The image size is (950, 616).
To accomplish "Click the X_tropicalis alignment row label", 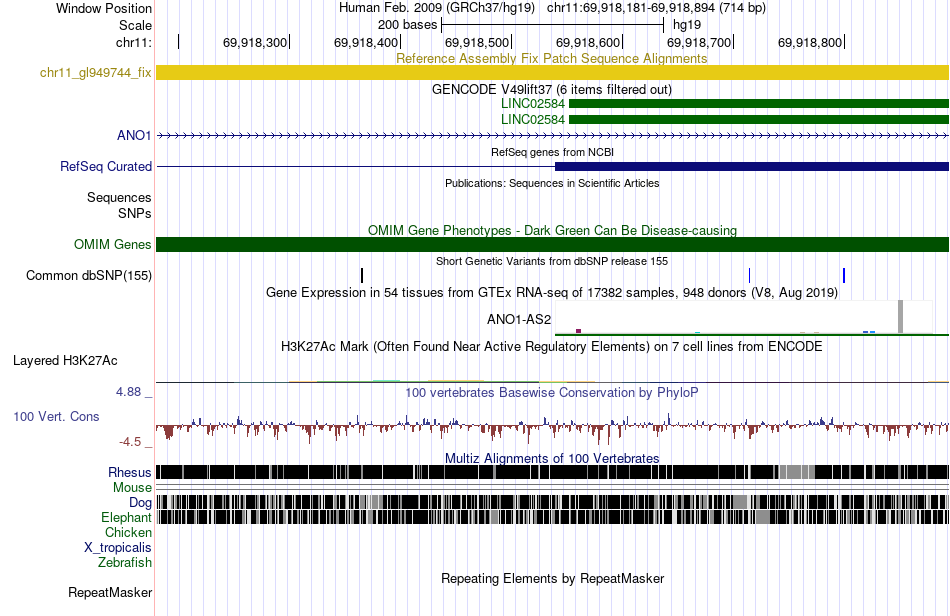I will click(118, 548).
